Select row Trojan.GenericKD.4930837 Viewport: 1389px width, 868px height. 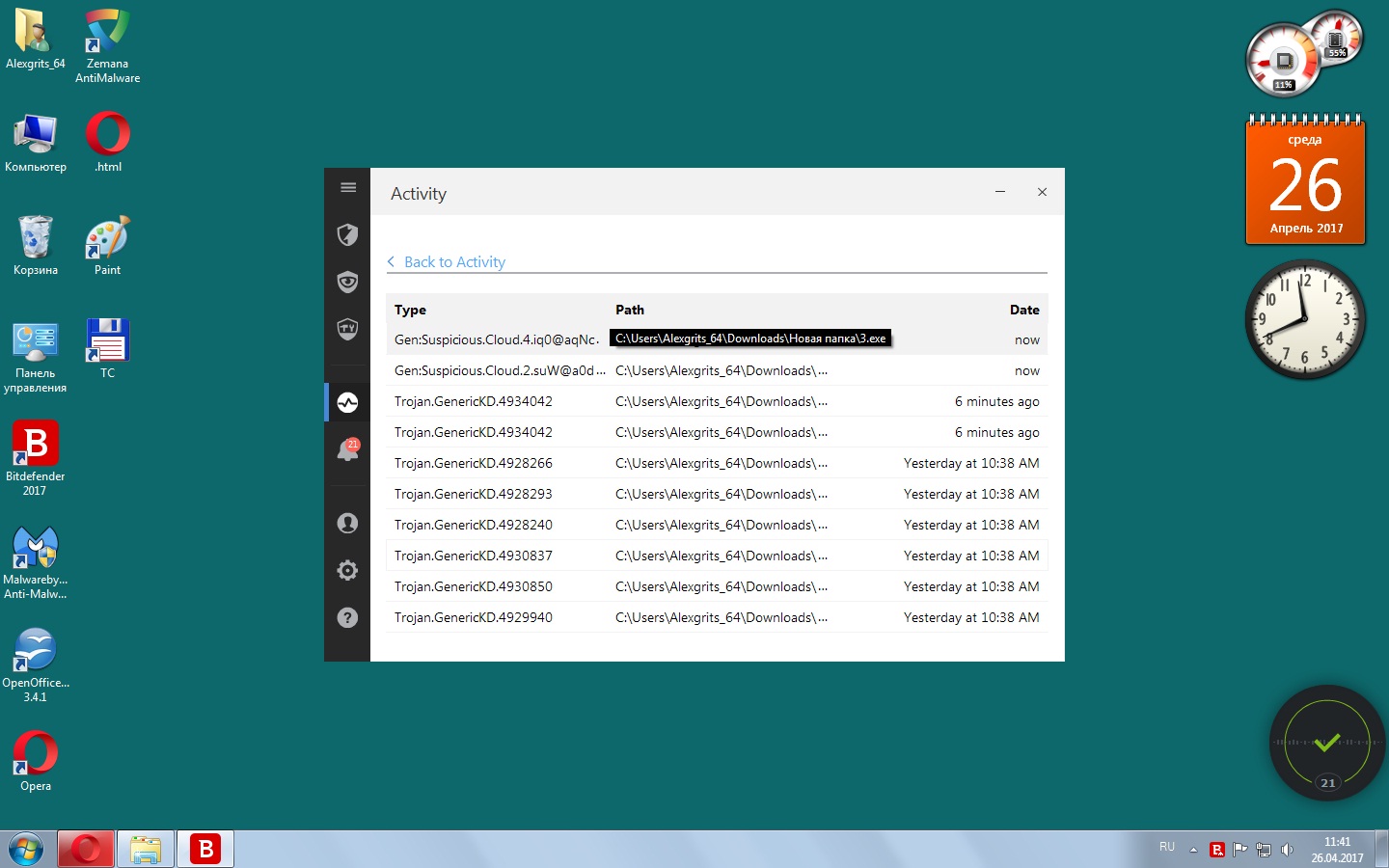[717, 556]
